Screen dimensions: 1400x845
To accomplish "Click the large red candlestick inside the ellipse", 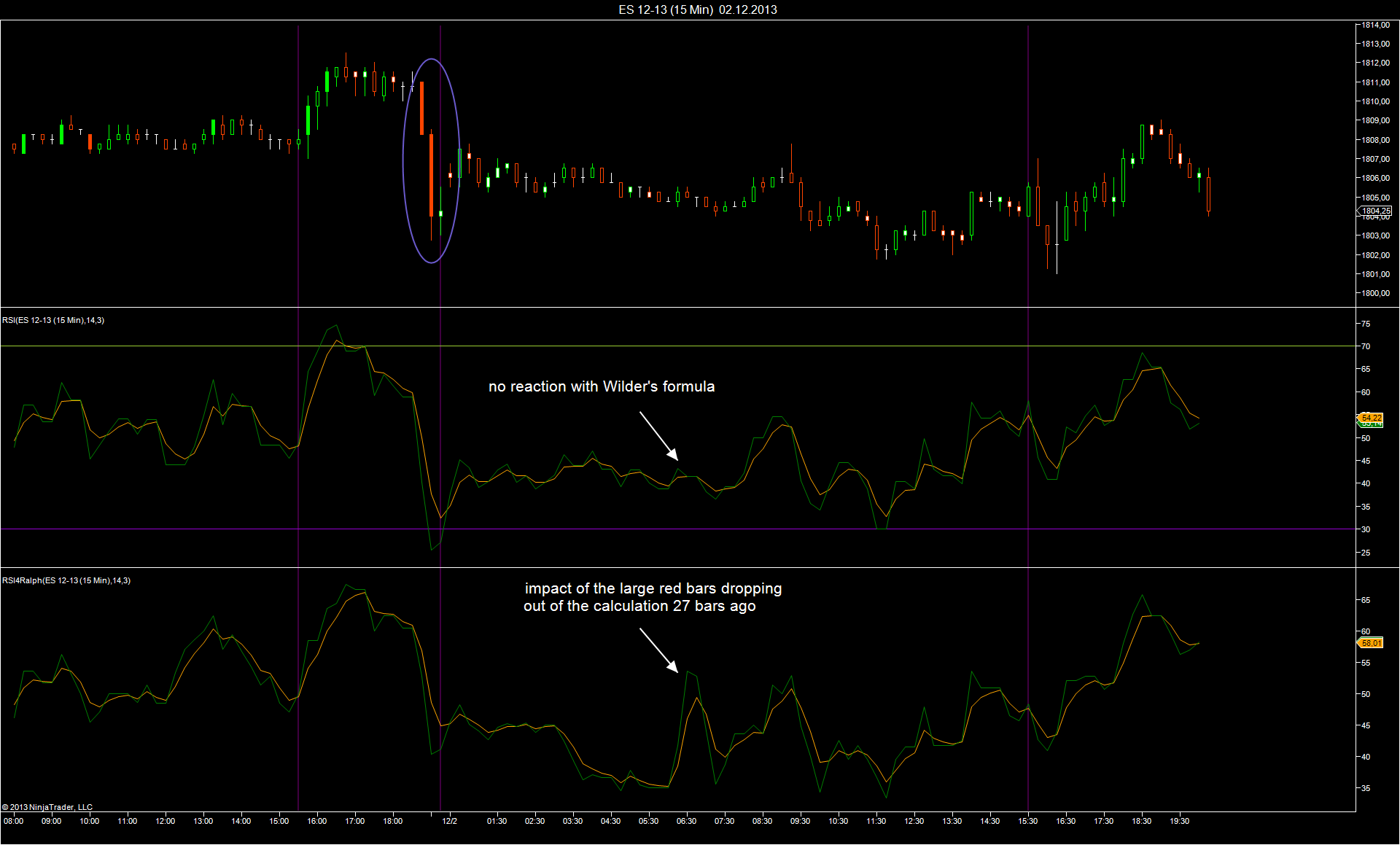I will pyautogui.click(x=431, y=175).
